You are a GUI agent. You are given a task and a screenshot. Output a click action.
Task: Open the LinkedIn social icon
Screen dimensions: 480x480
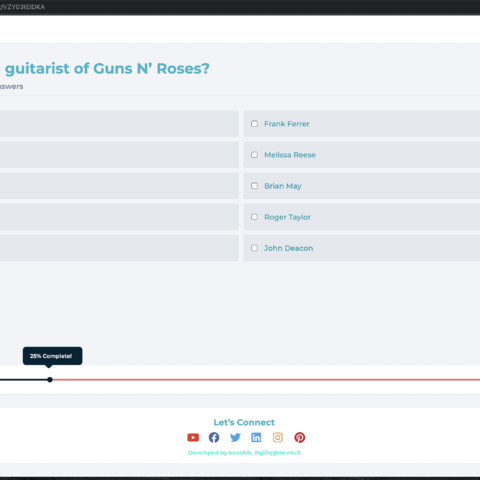(256, 437)
